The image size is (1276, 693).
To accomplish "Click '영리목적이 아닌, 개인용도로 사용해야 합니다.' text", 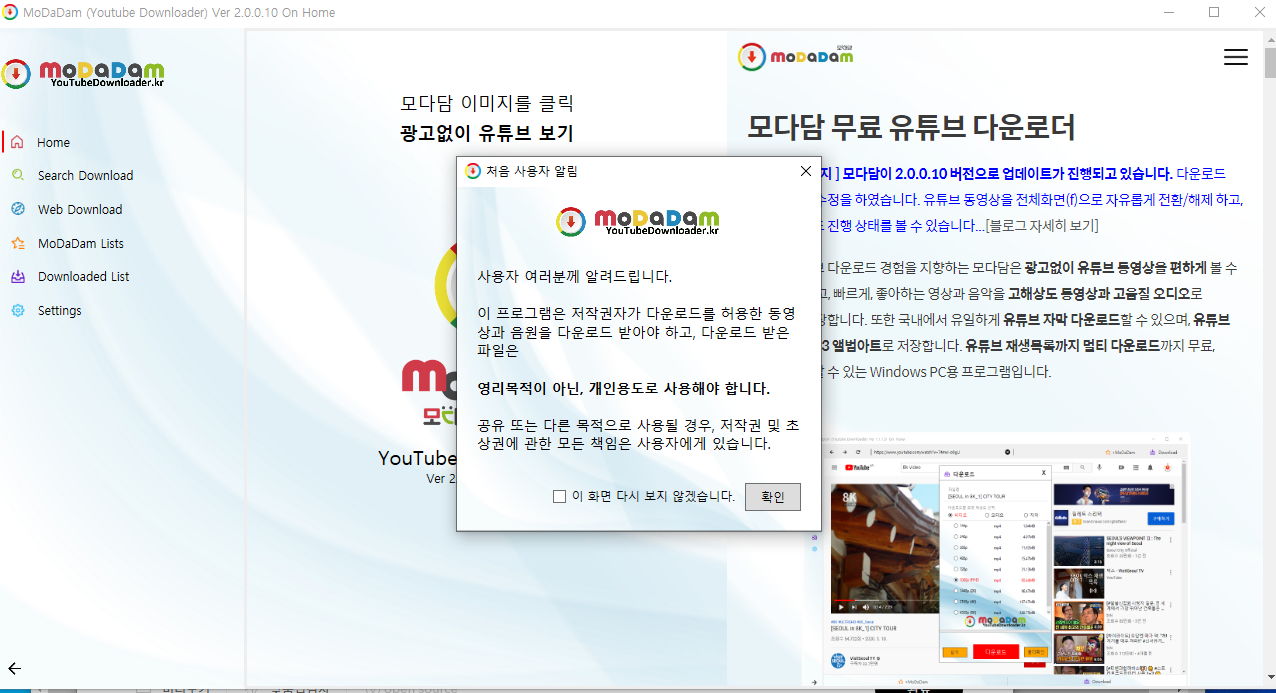I will [x=624, y=388].
